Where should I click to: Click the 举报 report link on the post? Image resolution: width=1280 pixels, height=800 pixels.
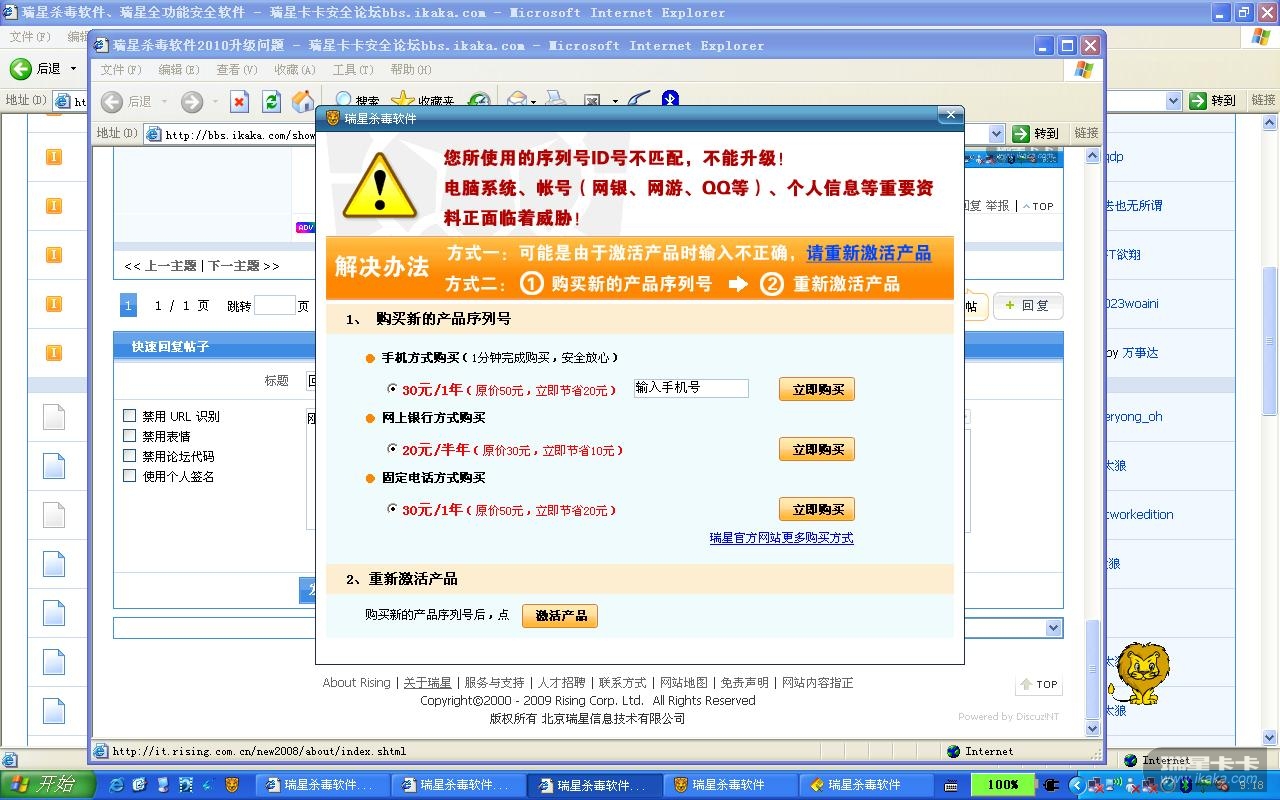[998, 206]
